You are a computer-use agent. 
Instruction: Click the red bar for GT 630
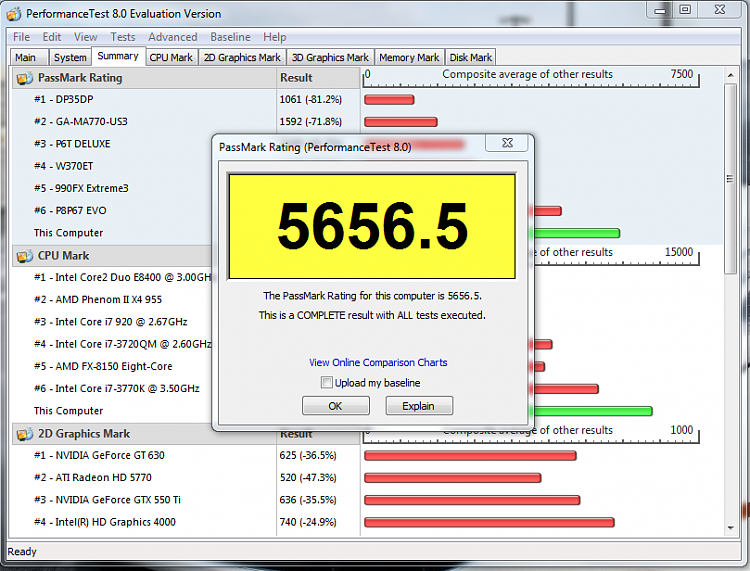[x=470, y=455]
